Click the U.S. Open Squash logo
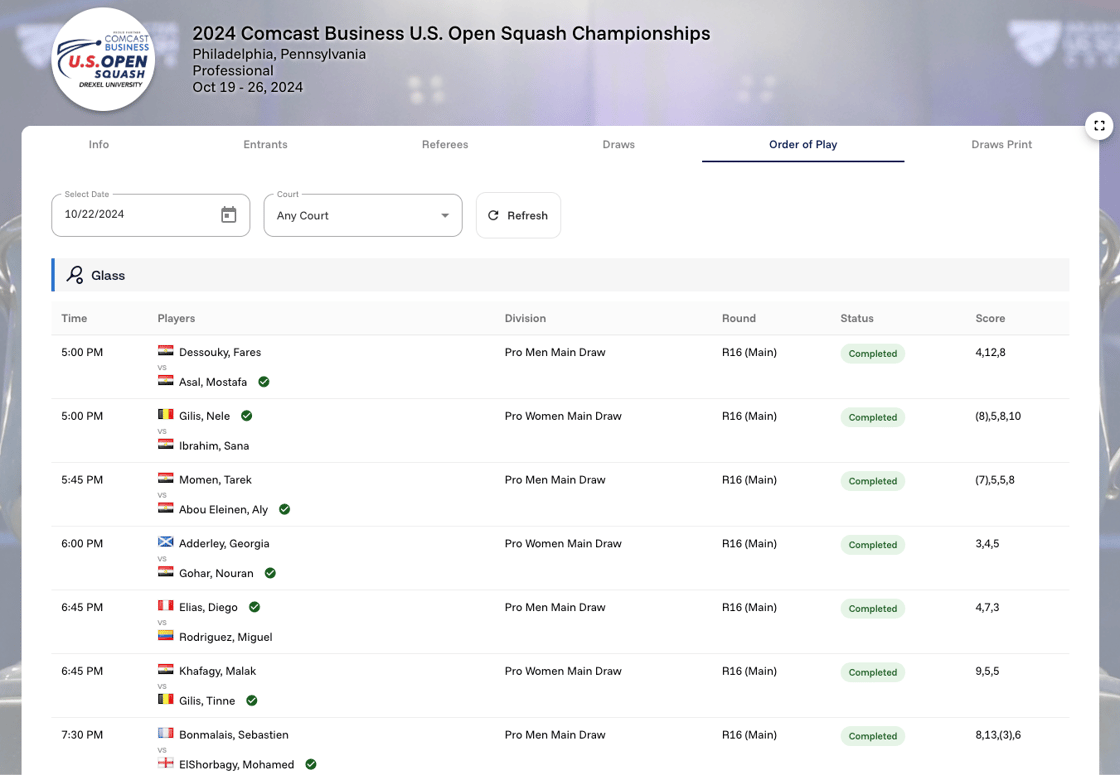Screen dimensions: 1120x775 tap(104, 60)
